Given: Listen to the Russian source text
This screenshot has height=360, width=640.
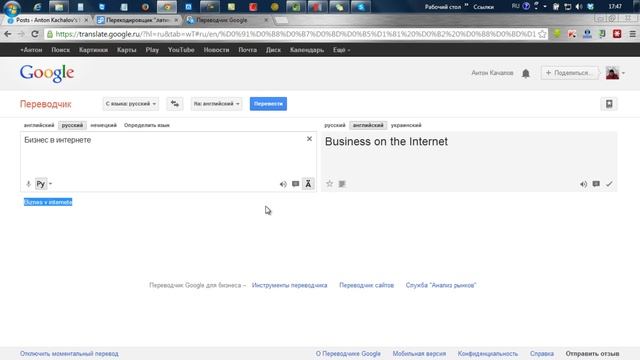Looking at the screenshot, I should 283,184.
